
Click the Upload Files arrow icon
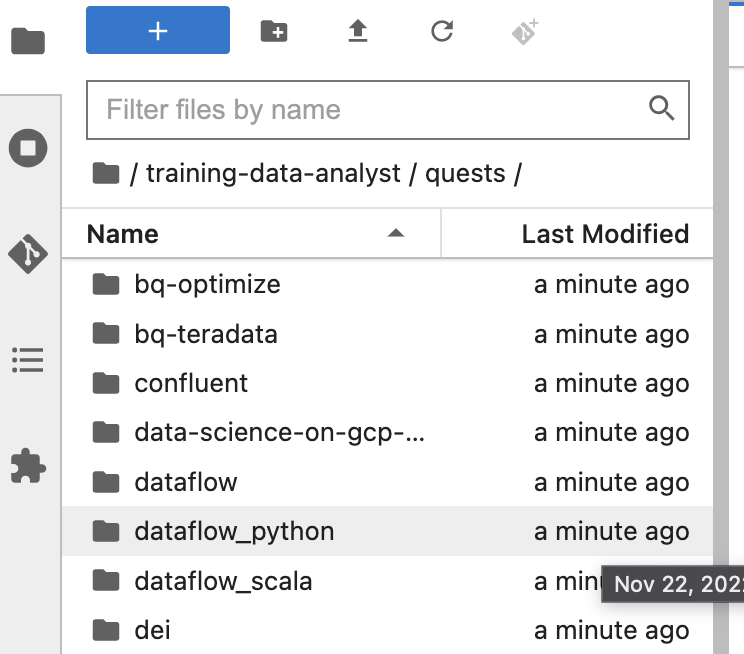(x=357, y=31)
